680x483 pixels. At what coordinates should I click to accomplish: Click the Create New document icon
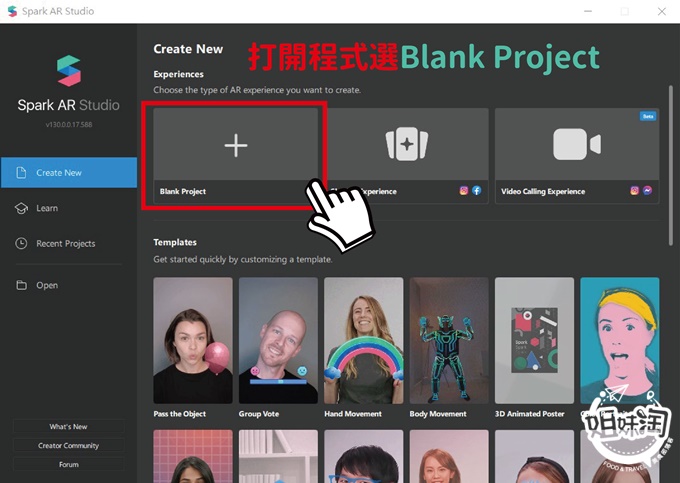(21, 173)
